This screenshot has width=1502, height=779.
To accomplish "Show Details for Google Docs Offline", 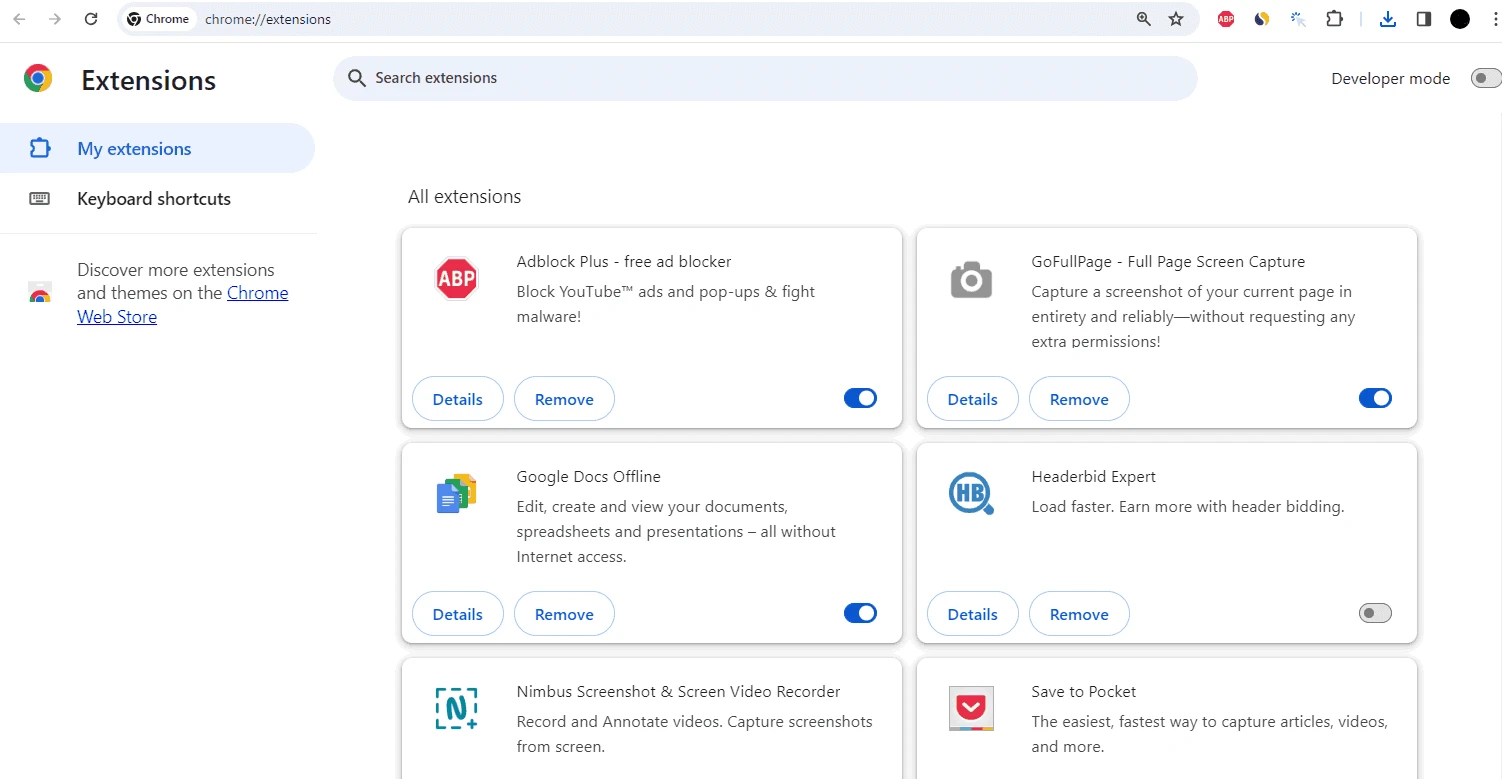I will point(458,614).
